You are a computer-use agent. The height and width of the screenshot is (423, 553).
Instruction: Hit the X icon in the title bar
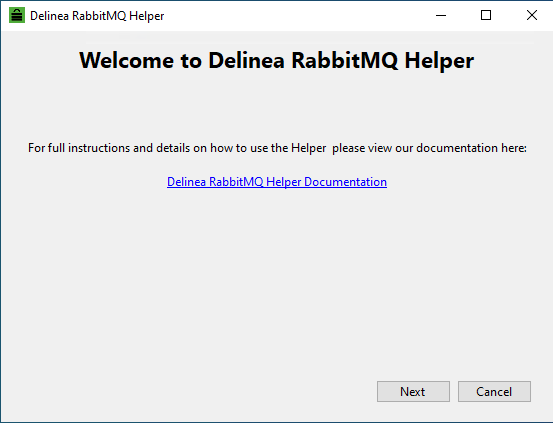531,15
